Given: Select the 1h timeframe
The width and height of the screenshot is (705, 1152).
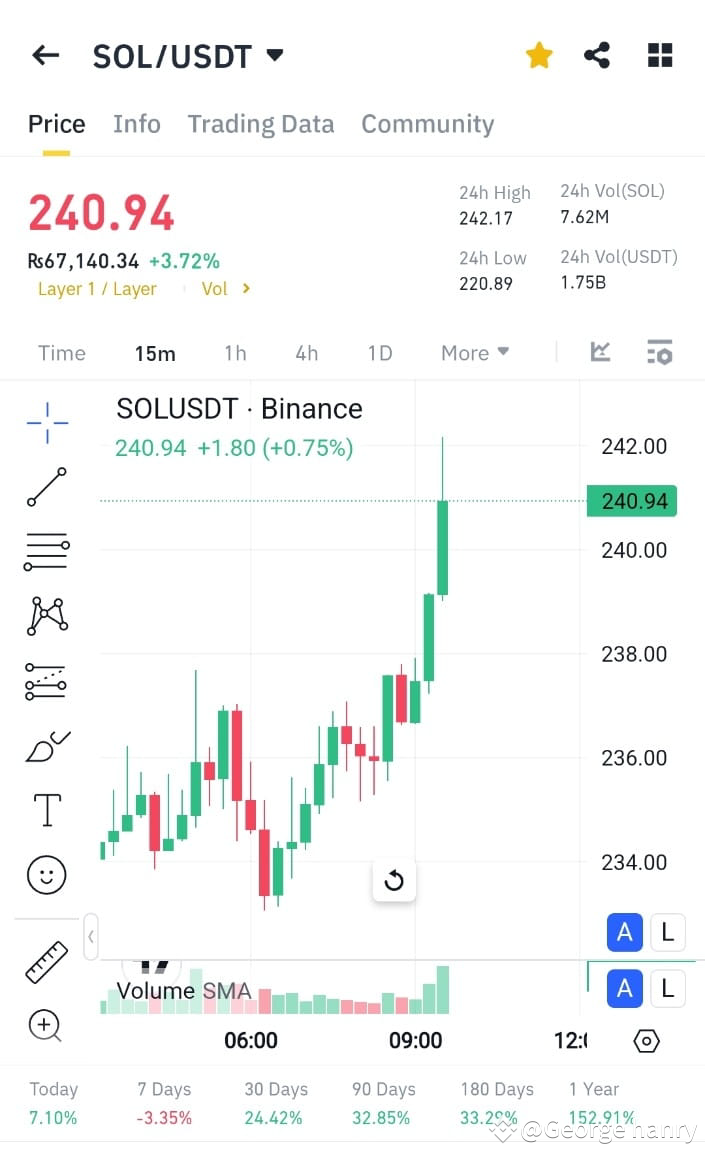Looking at the screenshot, I should coord(235,353).
